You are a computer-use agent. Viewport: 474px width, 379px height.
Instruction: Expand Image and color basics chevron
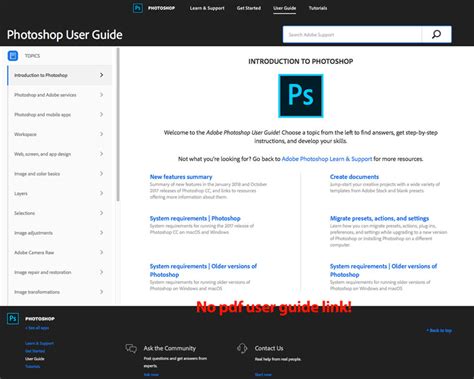101,173
